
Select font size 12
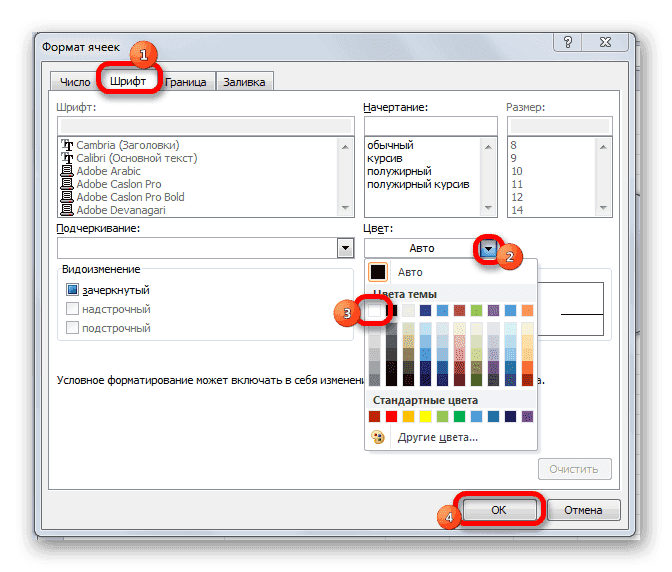[x=517, y=197]
